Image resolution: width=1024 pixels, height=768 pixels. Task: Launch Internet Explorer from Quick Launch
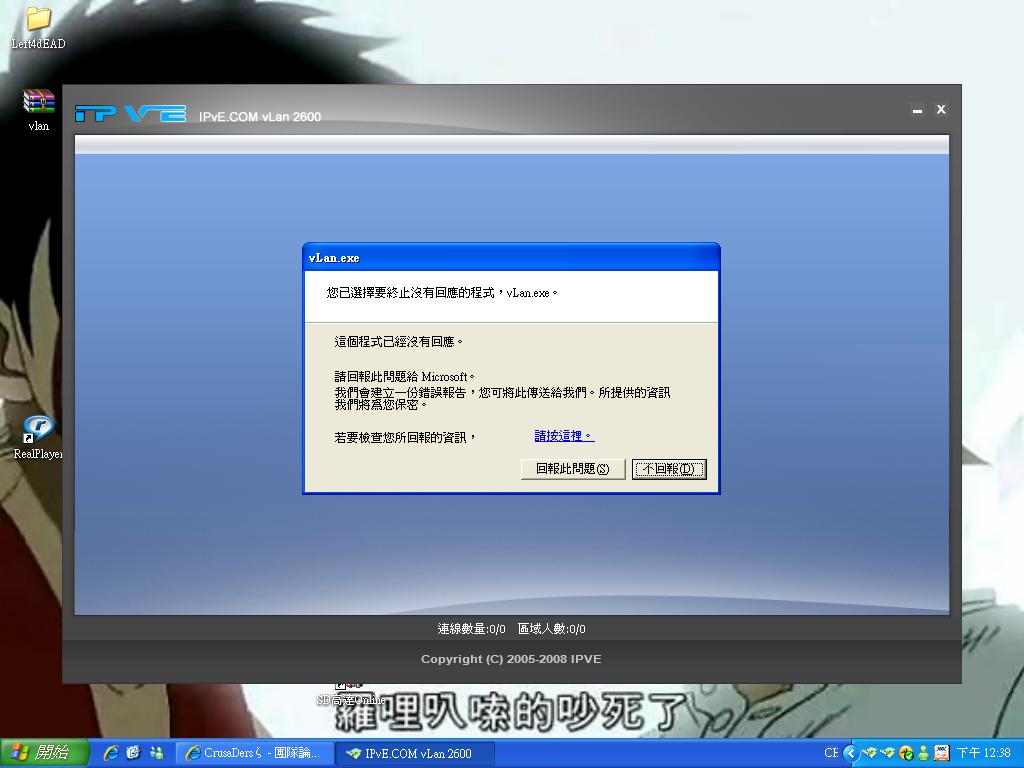[111, 753]
